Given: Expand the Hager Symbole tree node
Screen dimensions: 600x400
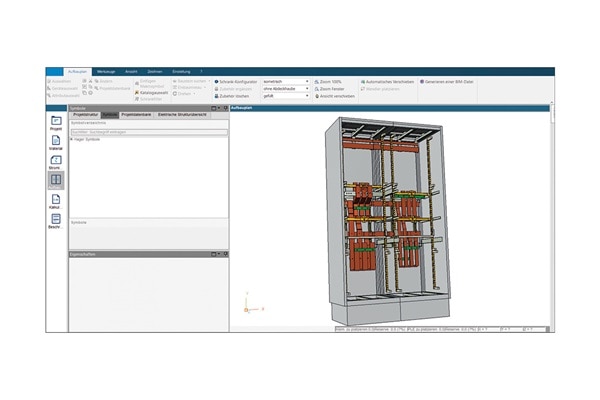Looking at the screenshot, I should pyautogui.click(x=71, y=140).
